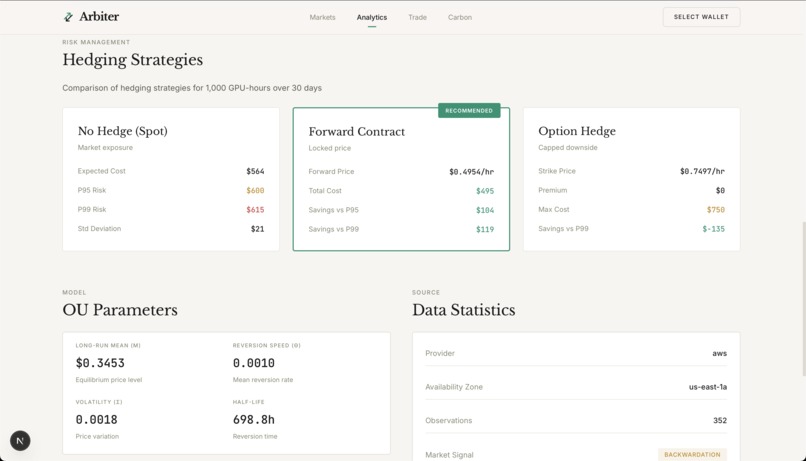Click the Strike Price $0.7497/hr value
The width and height of the screenshot is (806, 461).
coord(702,171)
